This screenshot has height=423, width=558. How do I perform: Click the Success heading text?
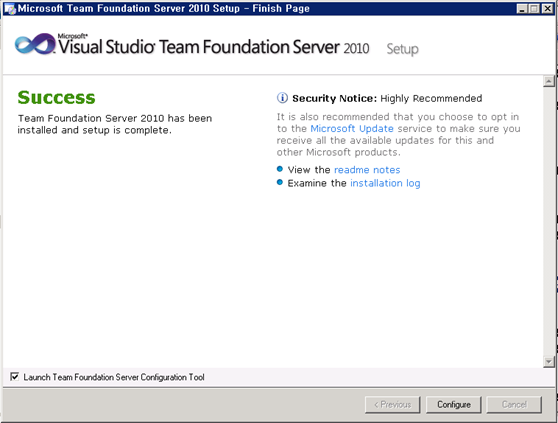[56, 97]
